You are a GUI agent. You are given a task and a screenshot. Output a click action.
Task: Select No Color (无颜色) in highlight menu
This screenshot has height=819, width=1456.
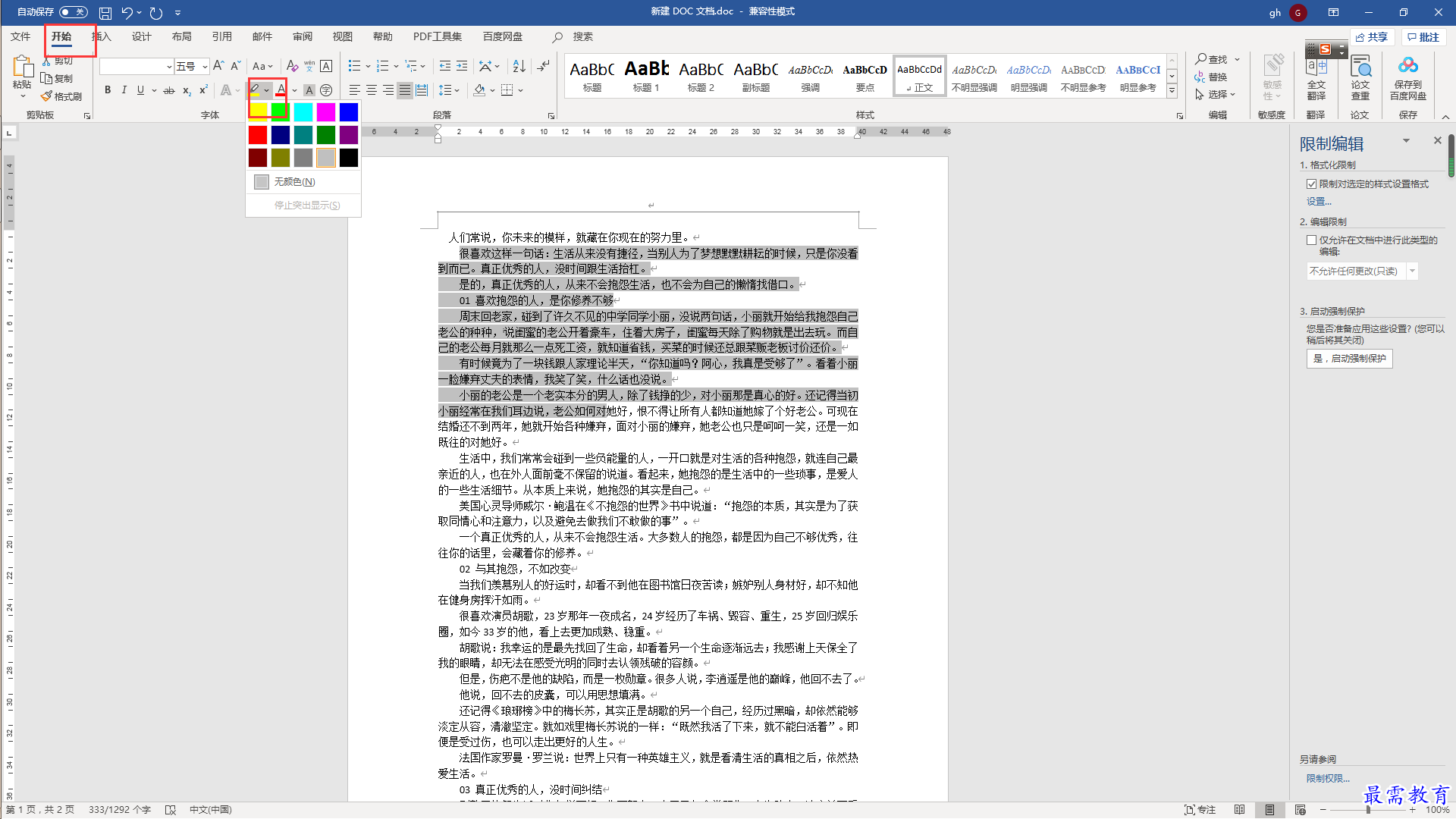303,182
